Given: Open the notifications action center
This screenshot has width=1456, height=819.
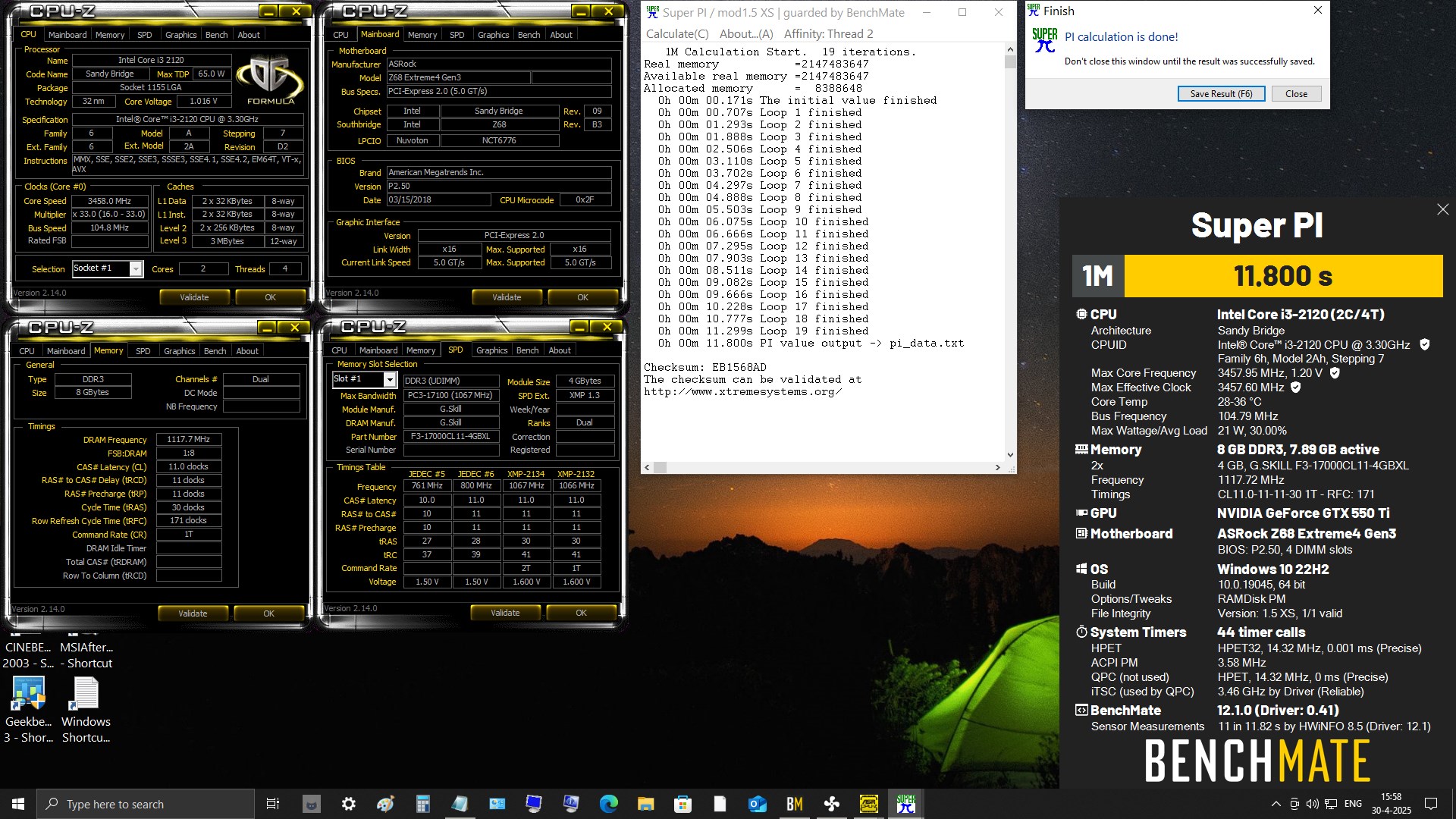Looking at the screenshot, I should coord(1431,804).
